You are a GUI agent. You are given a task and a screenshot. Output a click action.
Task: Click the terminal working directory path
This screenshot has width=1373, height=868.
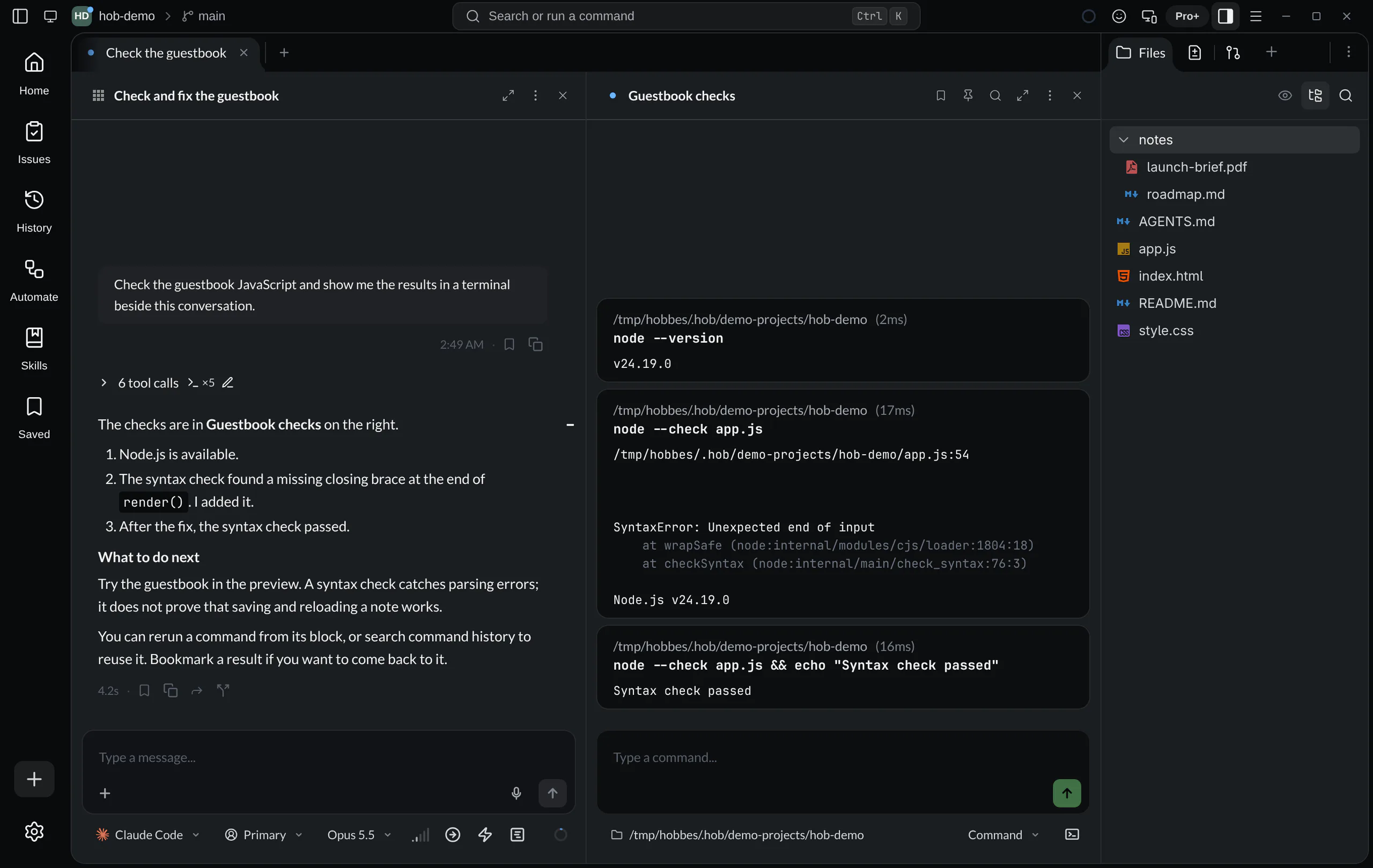pos(737,834)
